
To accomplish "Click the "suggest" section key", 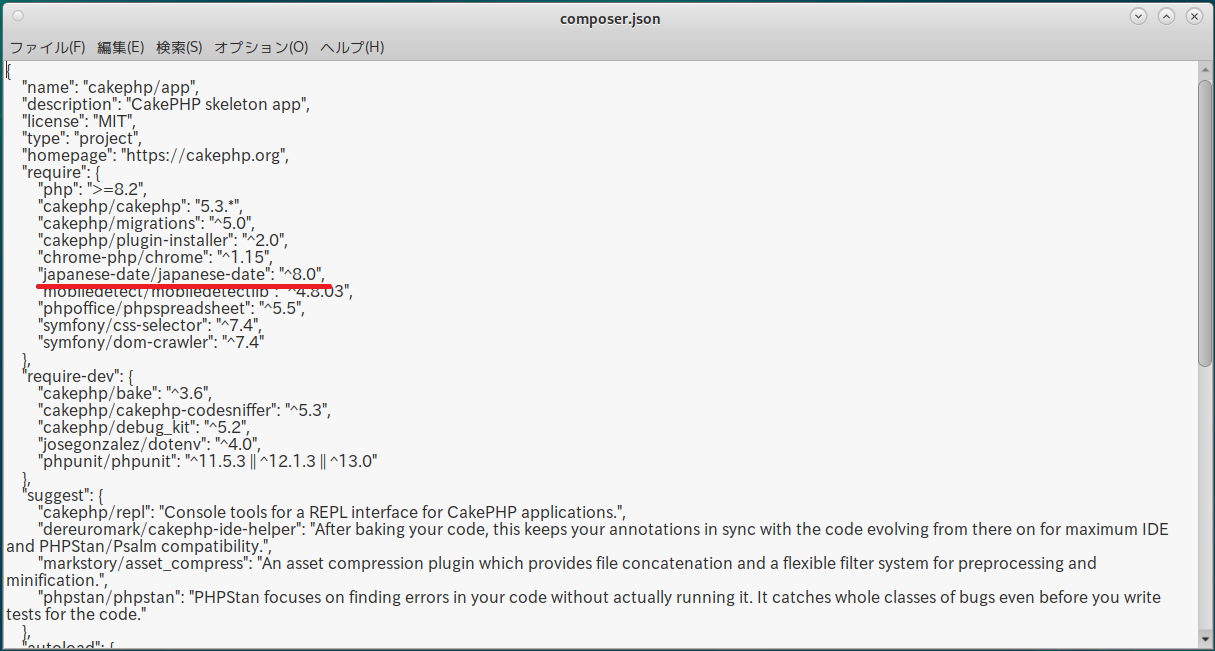I will tap(56, 495).
